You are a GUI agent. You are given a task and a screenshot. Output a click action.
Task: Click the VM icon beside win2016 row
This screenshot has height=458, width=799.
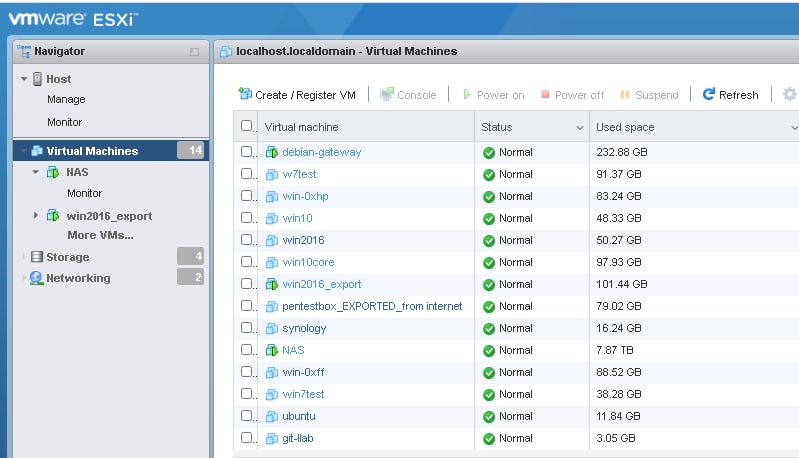coord(272,240)
